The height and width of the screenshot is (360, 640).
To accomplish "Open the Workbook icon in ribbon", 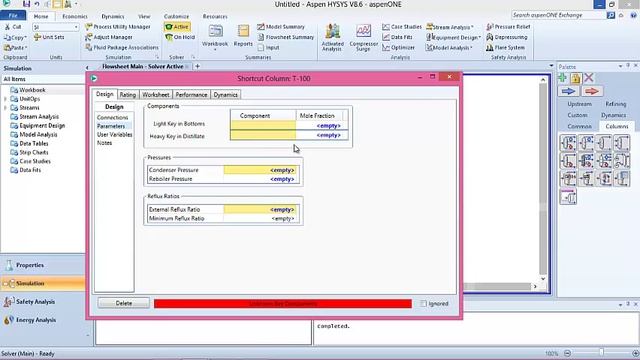I will [215, 37].
